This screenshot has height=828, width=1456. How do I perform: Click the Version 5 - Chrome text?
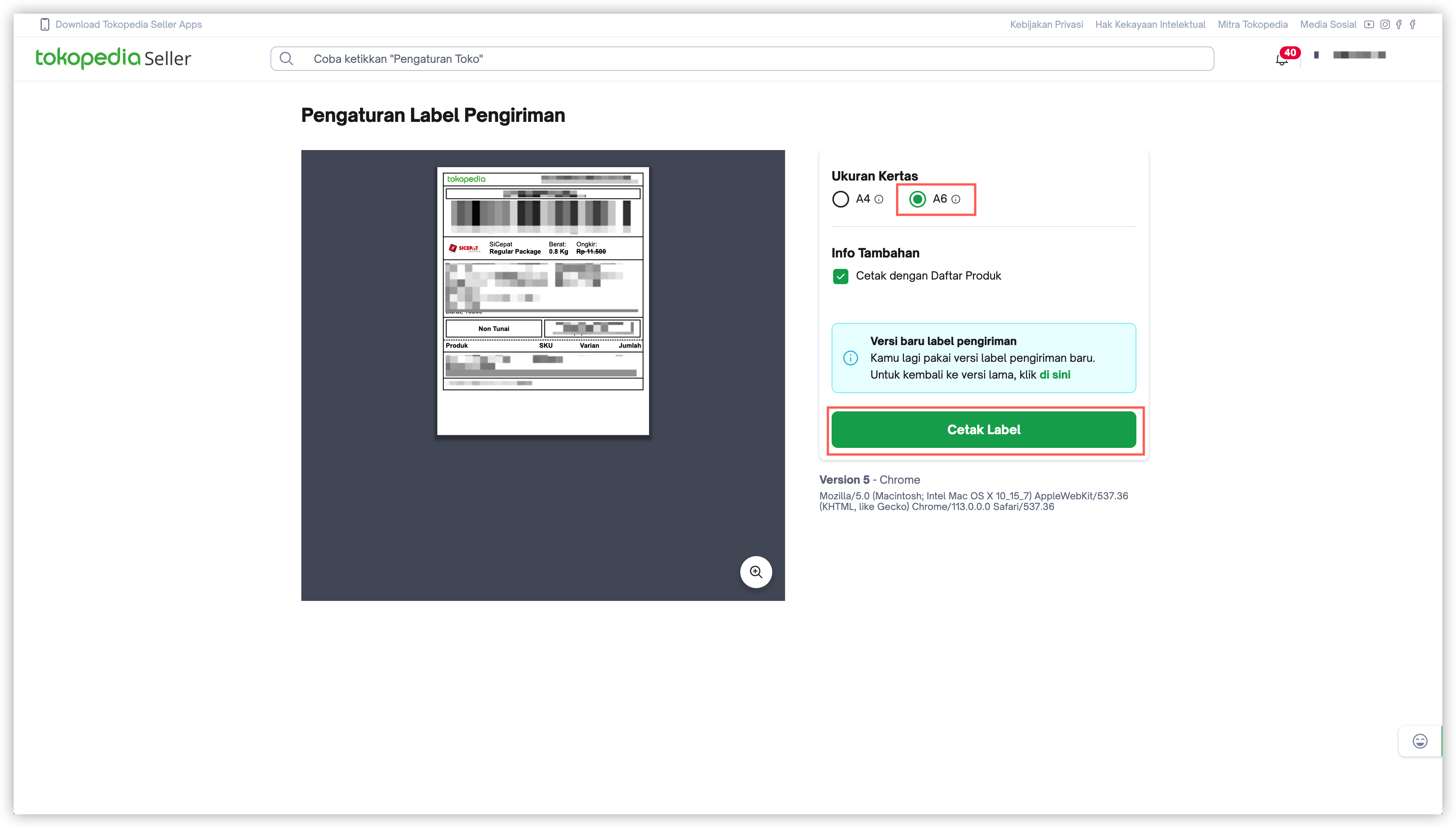click(869, 480)
